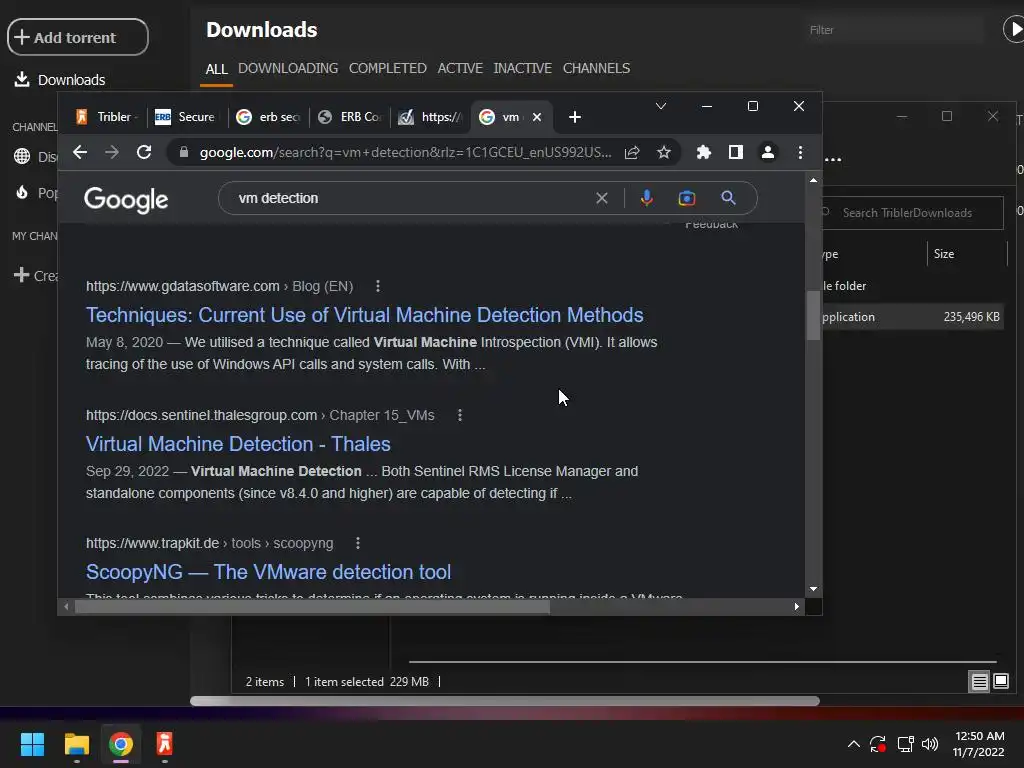The image size is (1024, 768).
Task: Click the Tribler horizontal scrollbar
Action: (505, 701)
